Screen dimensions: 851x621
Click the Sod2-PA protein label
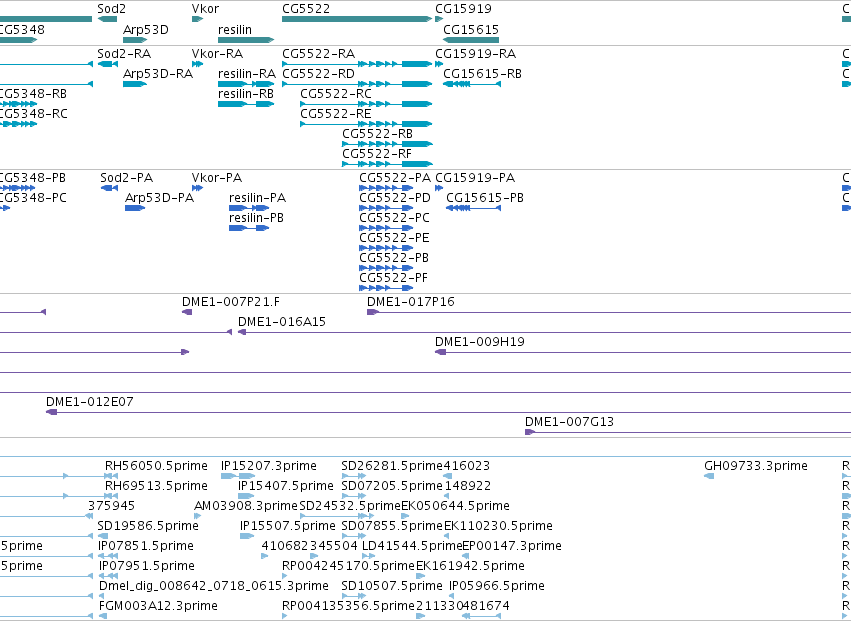coord(127,178)
